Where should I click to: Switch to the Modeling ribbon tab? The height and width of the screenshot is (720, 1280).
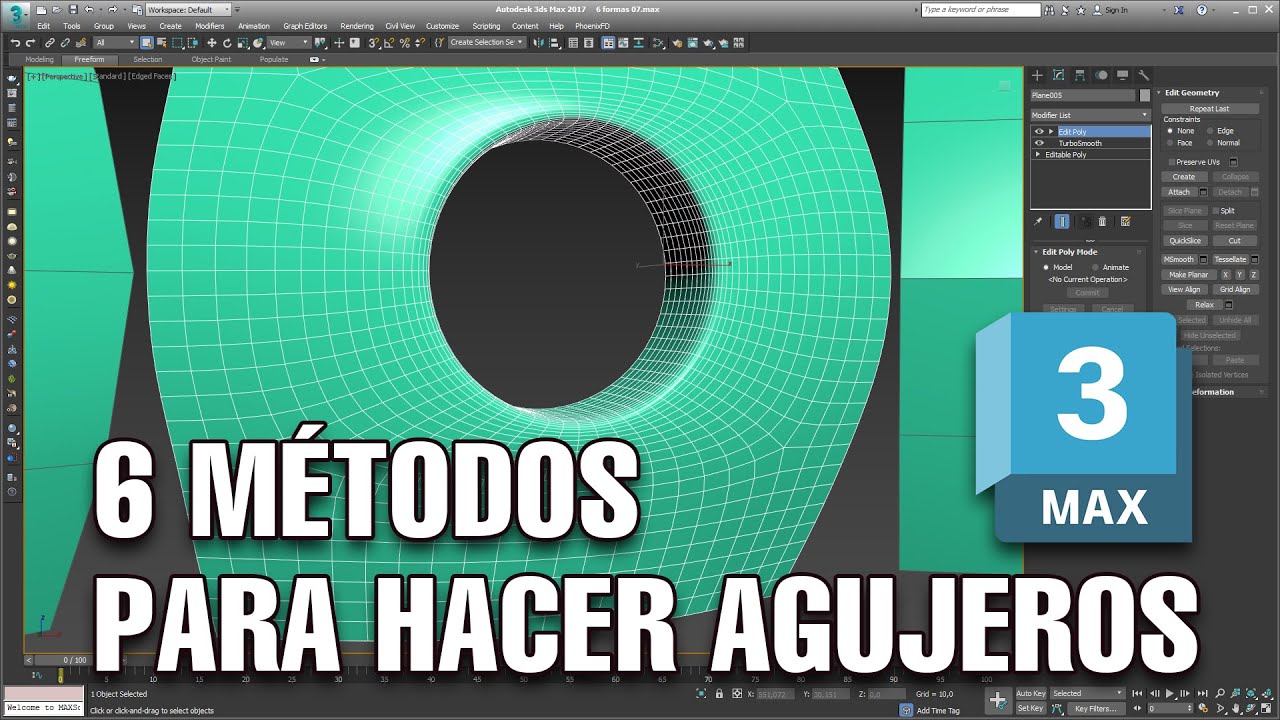point(39,59)
